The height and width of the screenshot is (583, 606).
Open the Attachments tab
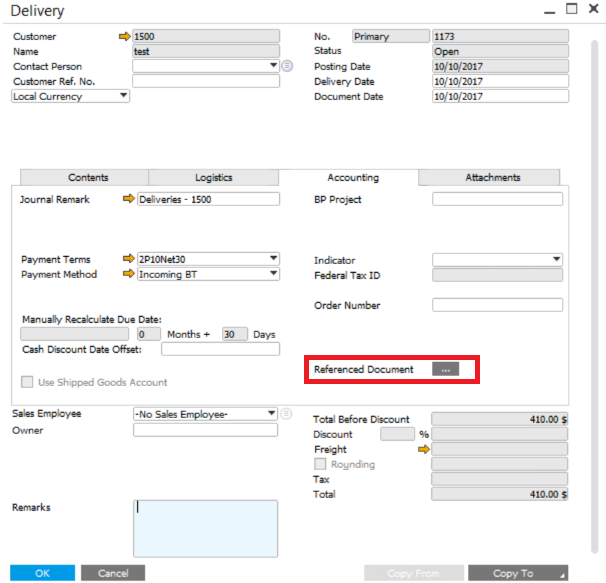pyautogui.click(x=492, y=177)
